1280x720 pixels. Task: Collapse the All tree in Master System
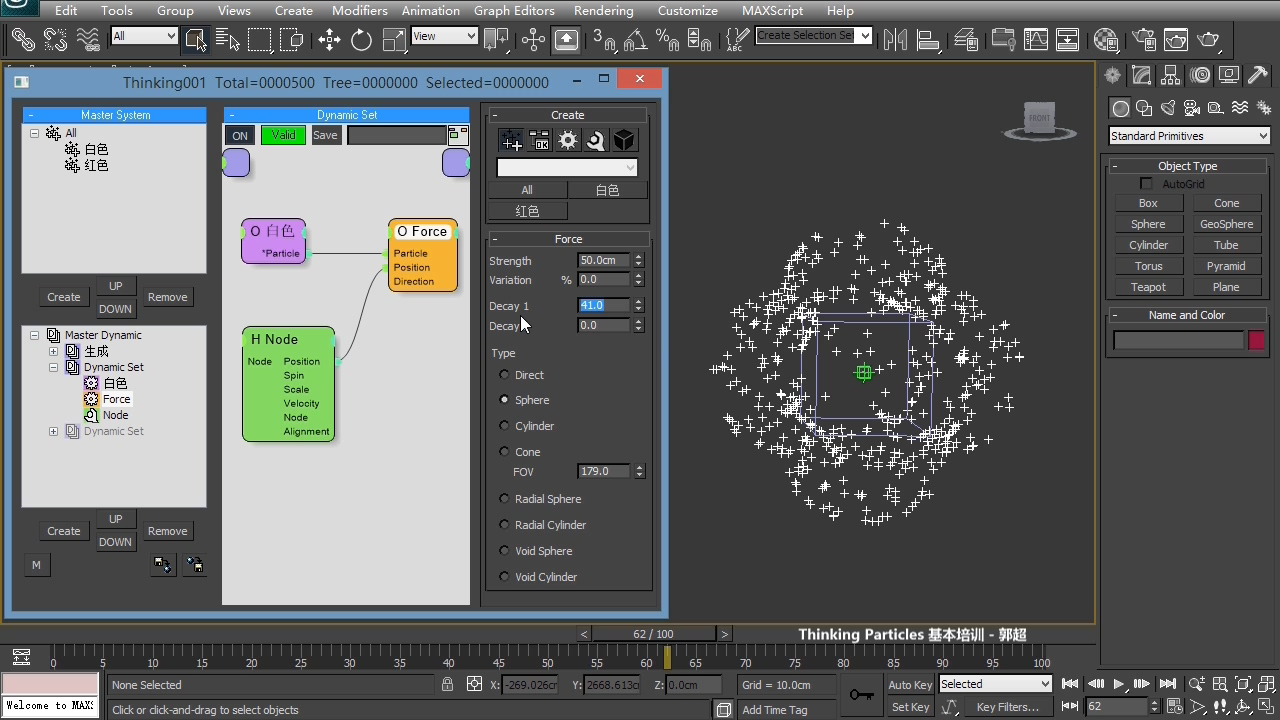click(34, 133)
